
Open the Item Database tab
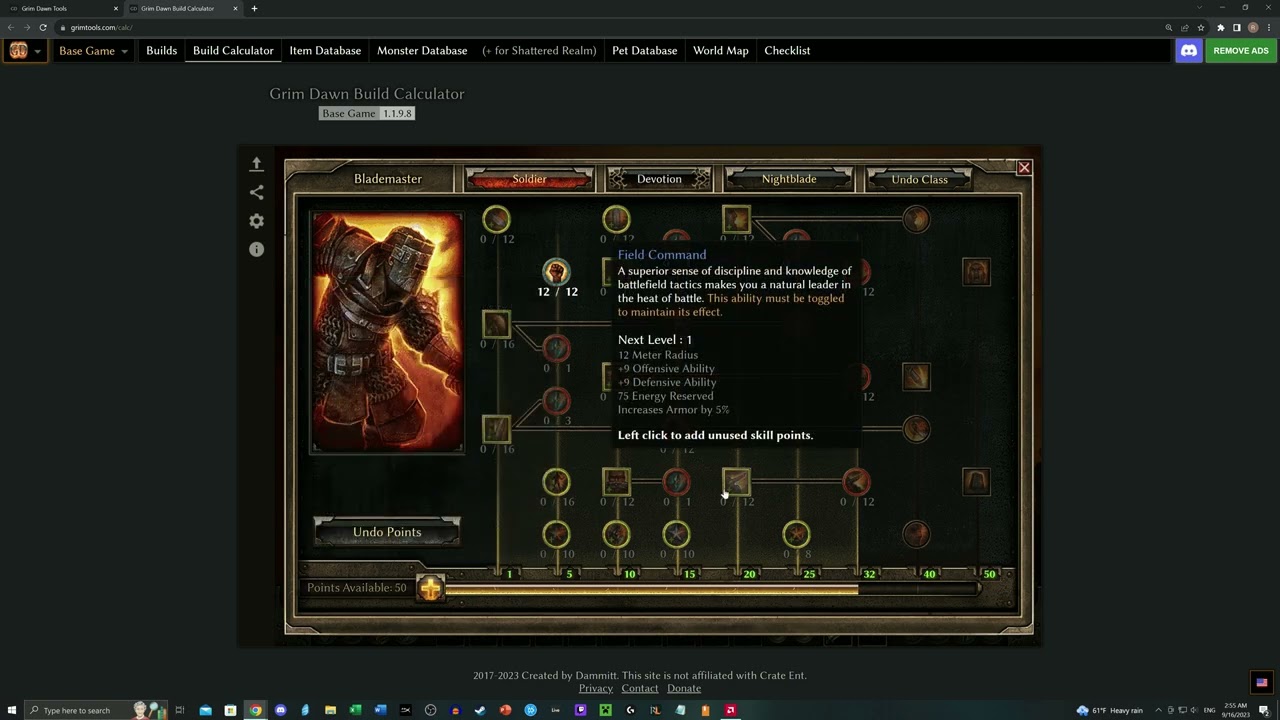(325, 51)
